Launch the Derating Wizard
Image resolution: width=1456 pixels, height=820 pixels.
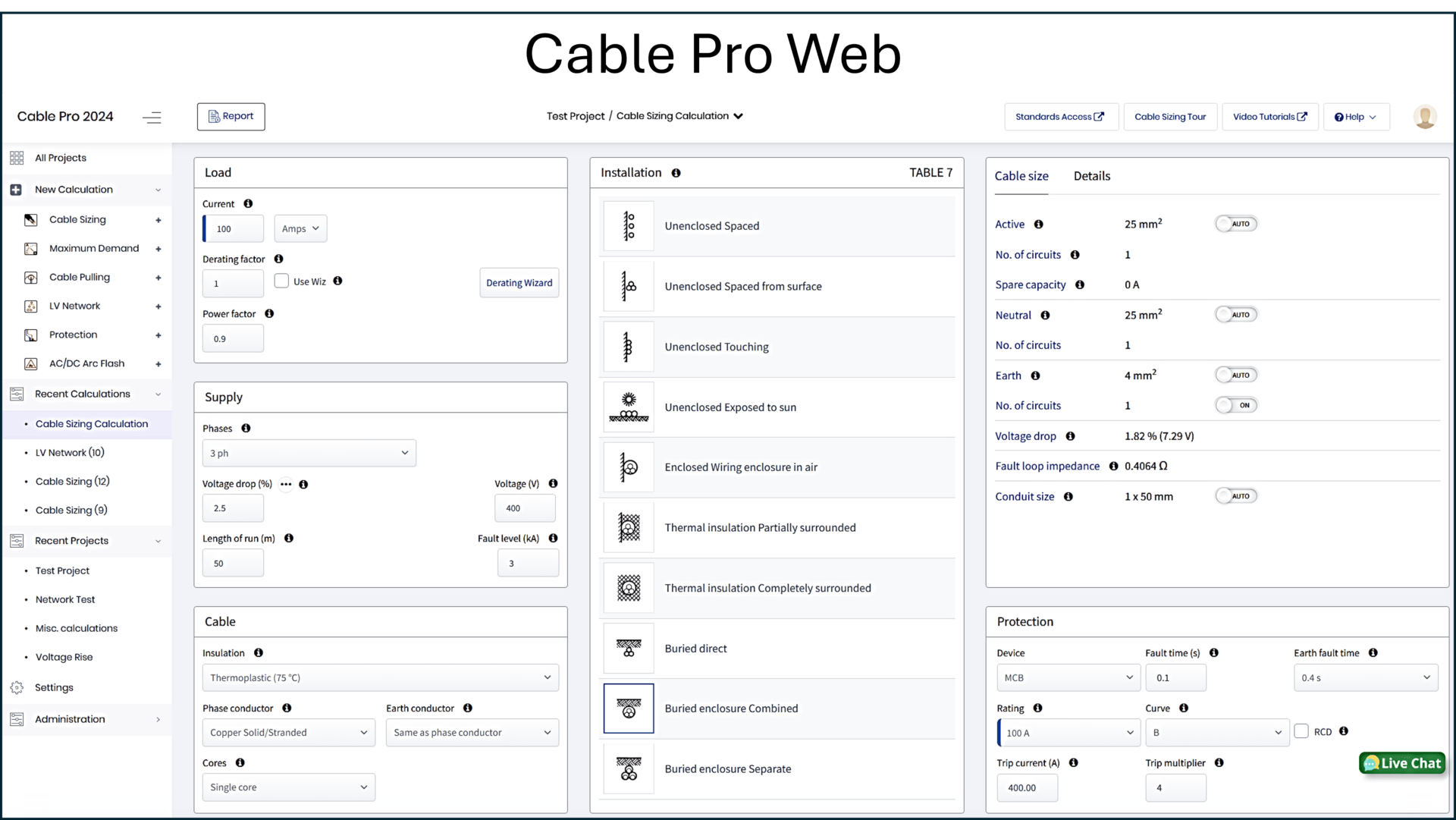(x=519, y=283)
